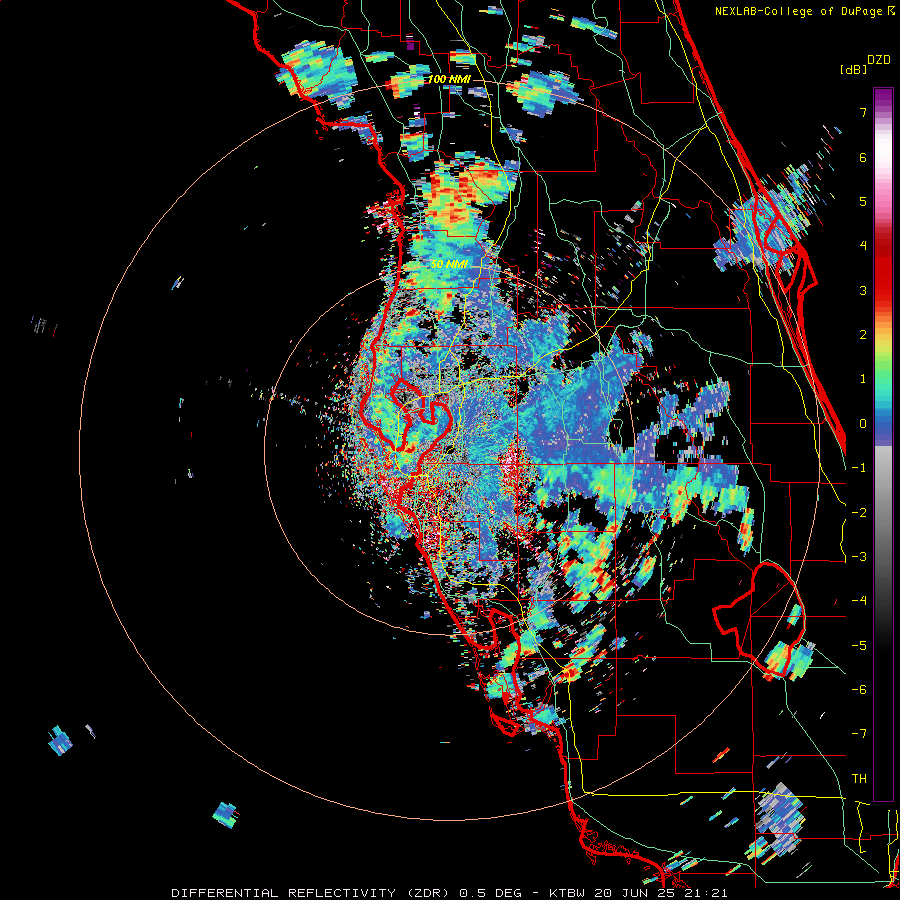Click the KTBW radar site identifier
Viewport: 900px width, 900px height.
click(x=568, y=893)
